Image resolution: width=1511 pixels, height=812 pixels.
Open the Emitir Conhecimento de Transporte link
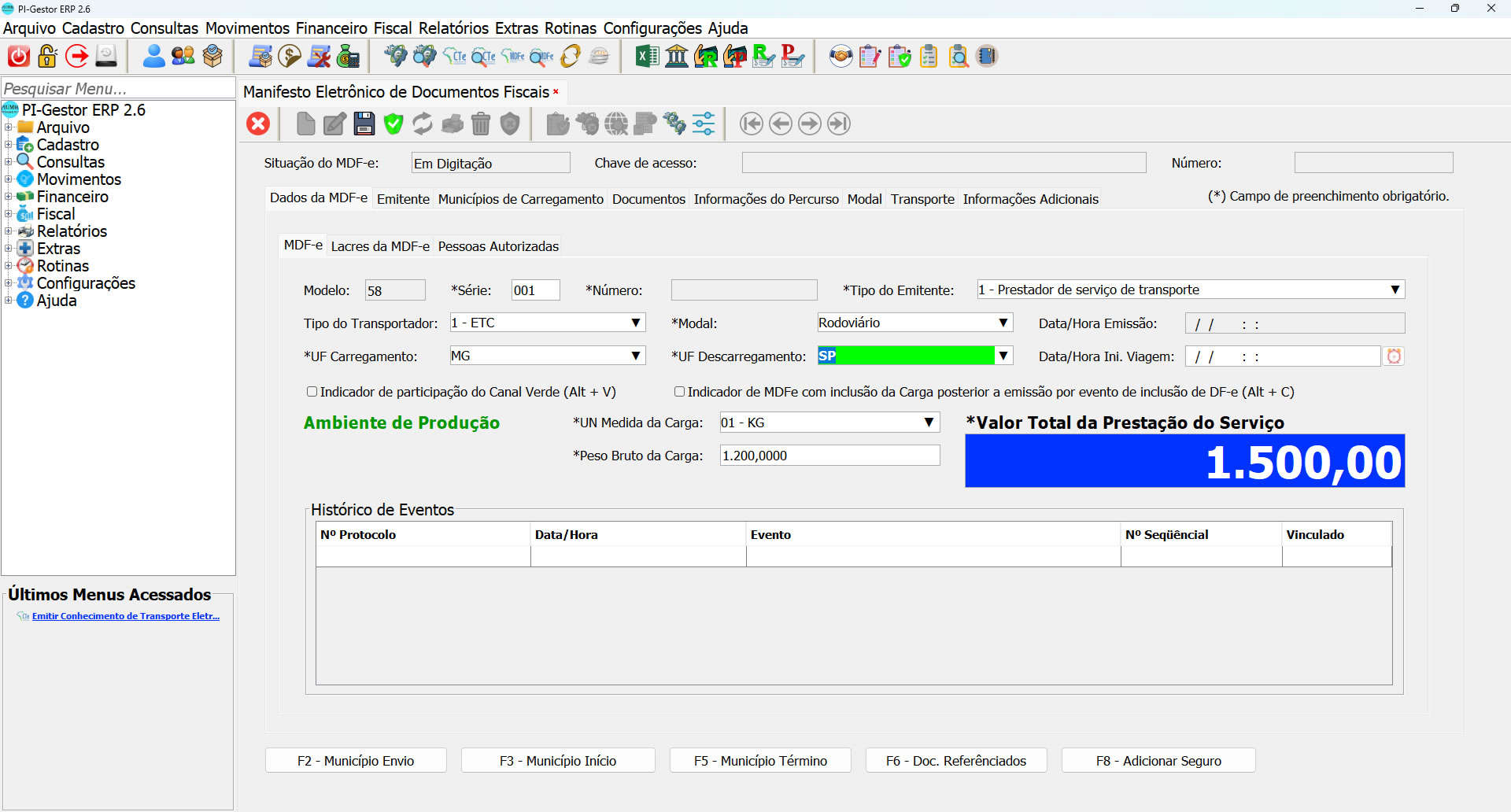coord(125,616)
